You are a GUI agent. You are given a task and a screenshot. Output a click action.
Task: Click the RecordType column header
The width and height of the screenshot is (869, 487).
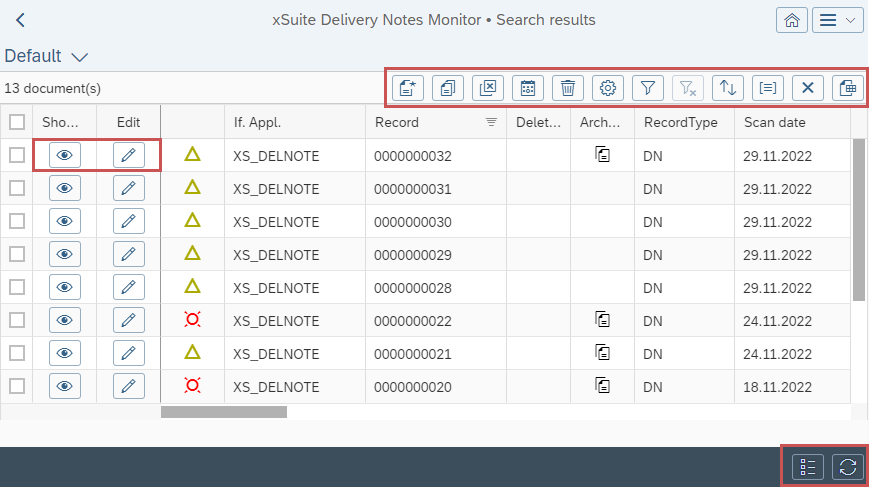pos(684,122)
